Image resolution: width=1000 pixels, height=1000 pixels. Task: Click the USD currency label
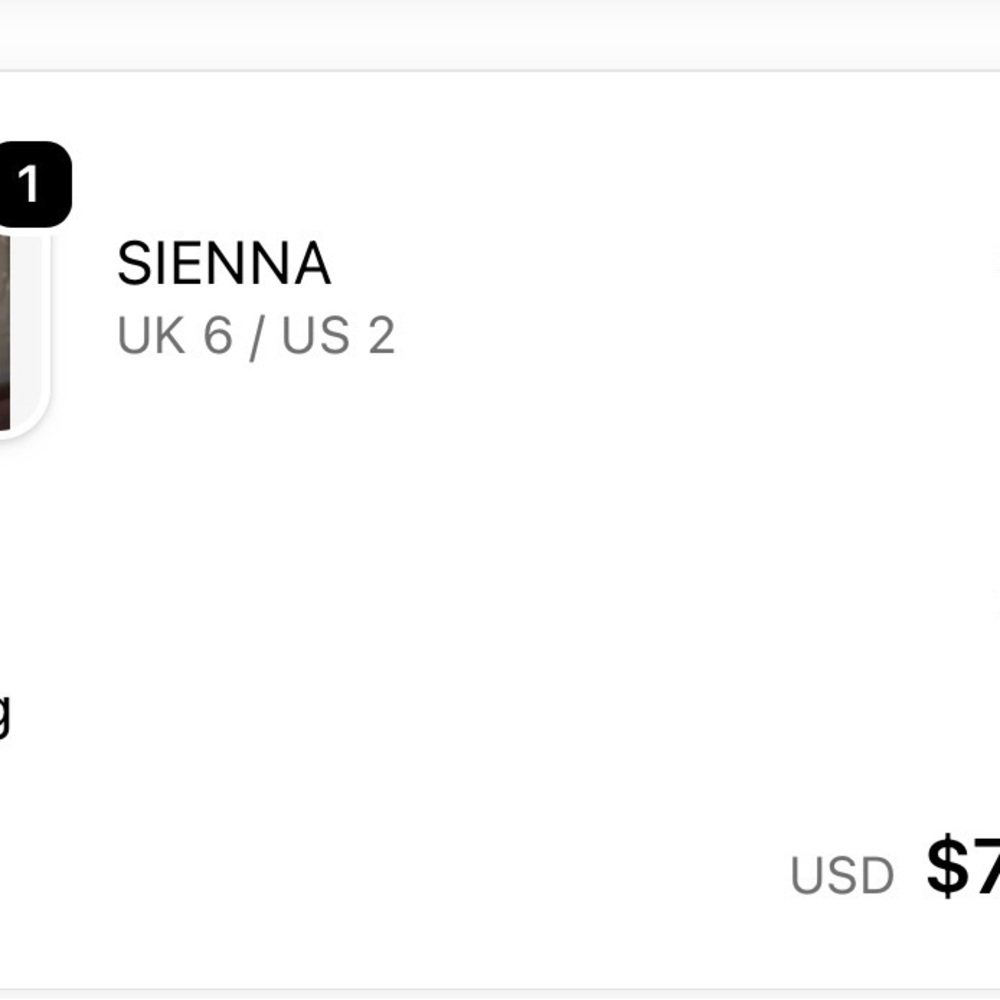coord(842,875)
